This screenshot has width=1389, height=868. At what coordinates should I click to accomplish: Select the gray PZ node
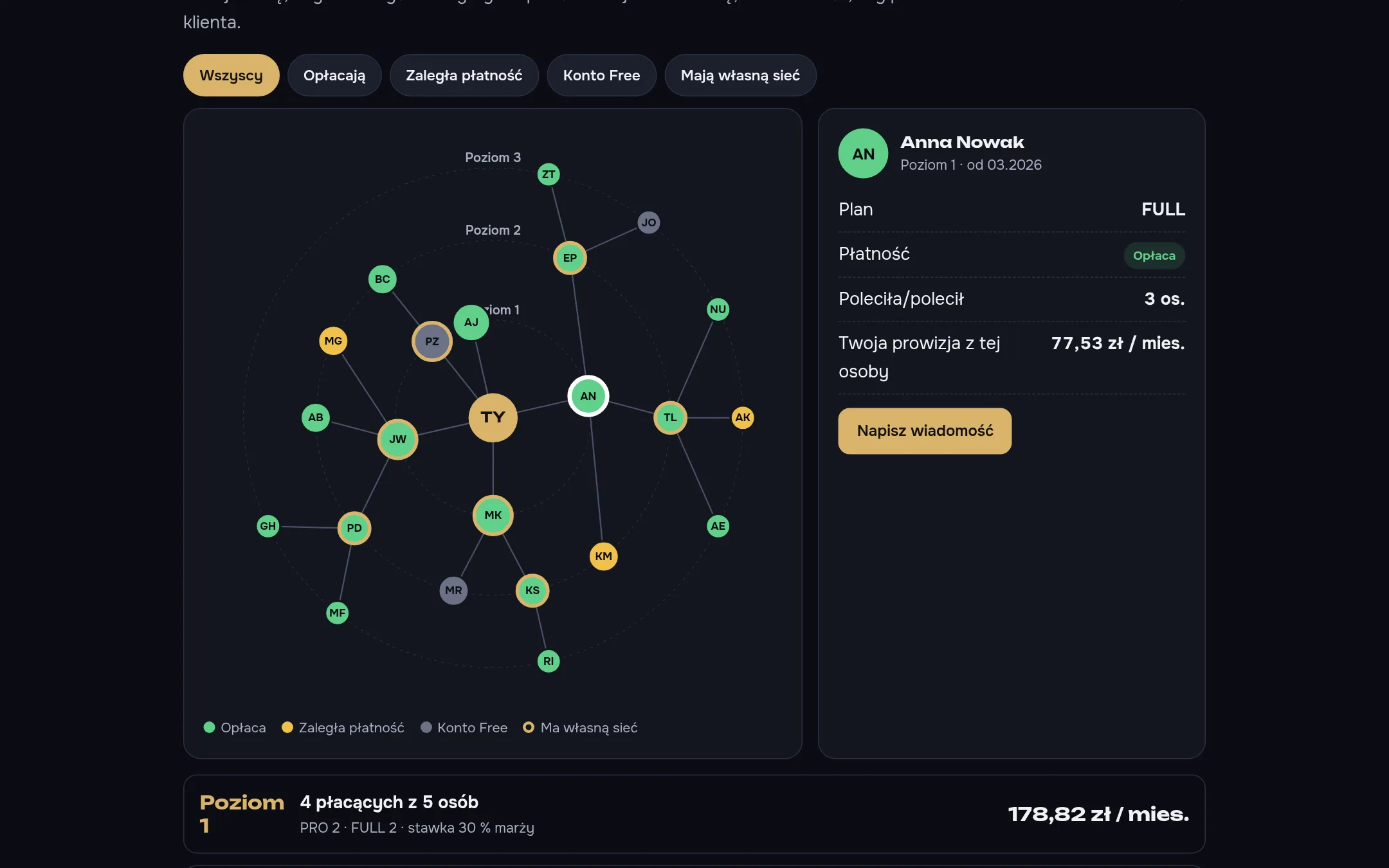(431, 341)
